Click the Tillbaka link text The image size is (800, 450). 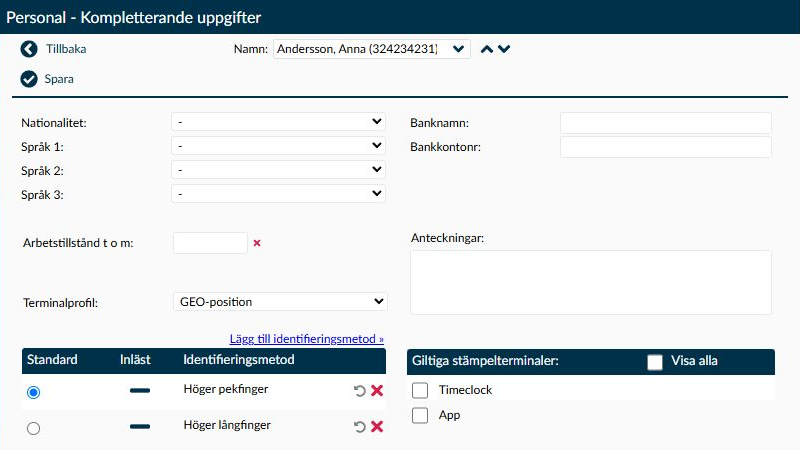[x=66, y=49]
